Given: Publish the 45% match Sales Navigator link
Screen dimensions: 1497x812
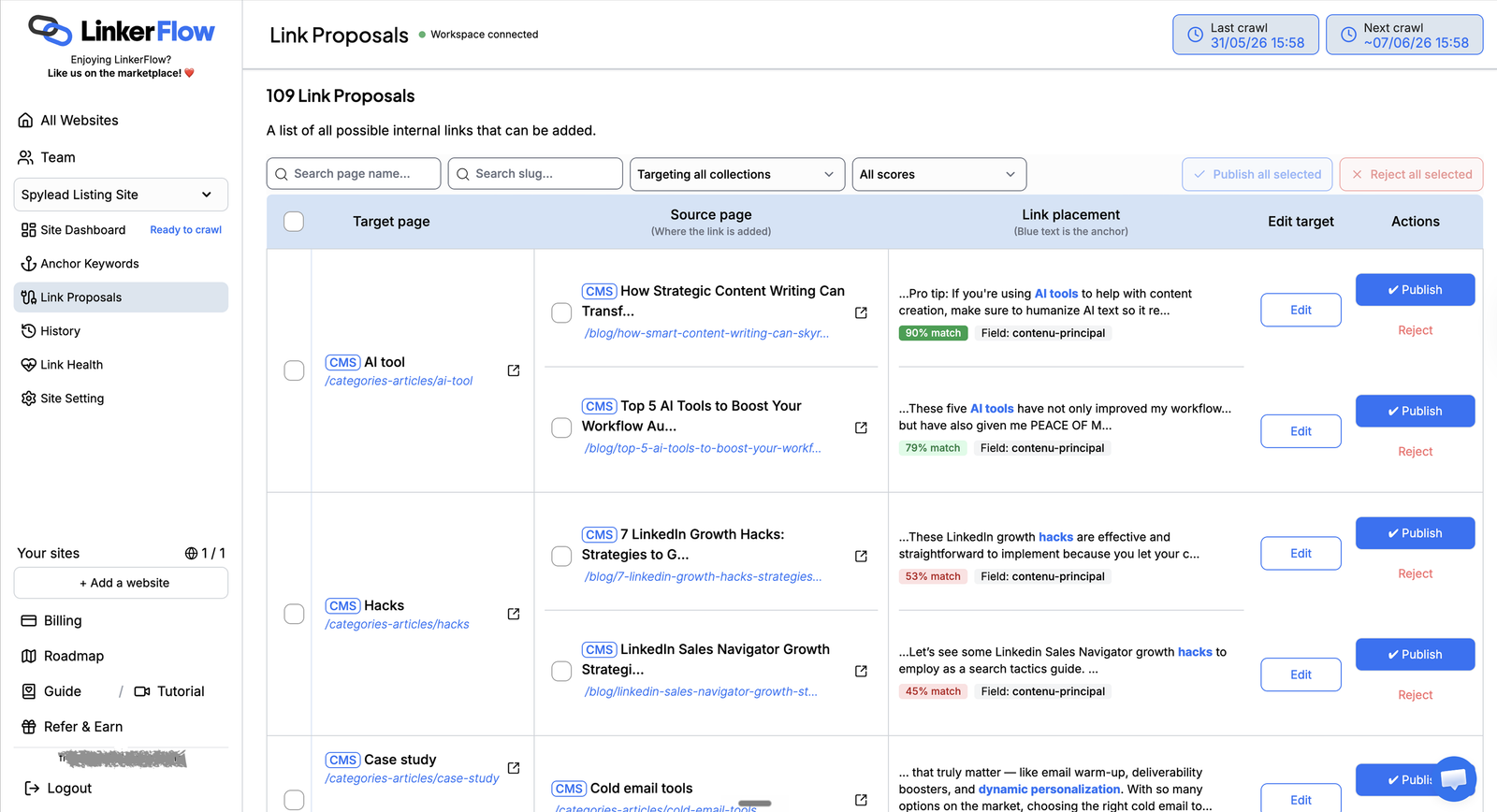Looking at the screenshot, I should coord(1416,655).
